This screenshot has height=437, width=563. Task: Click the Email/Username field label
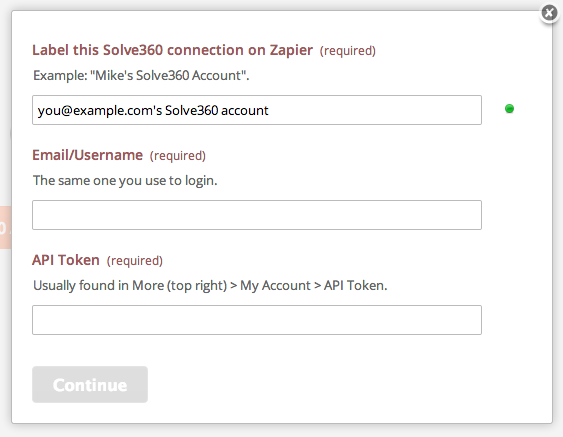[x=87, y=155]
